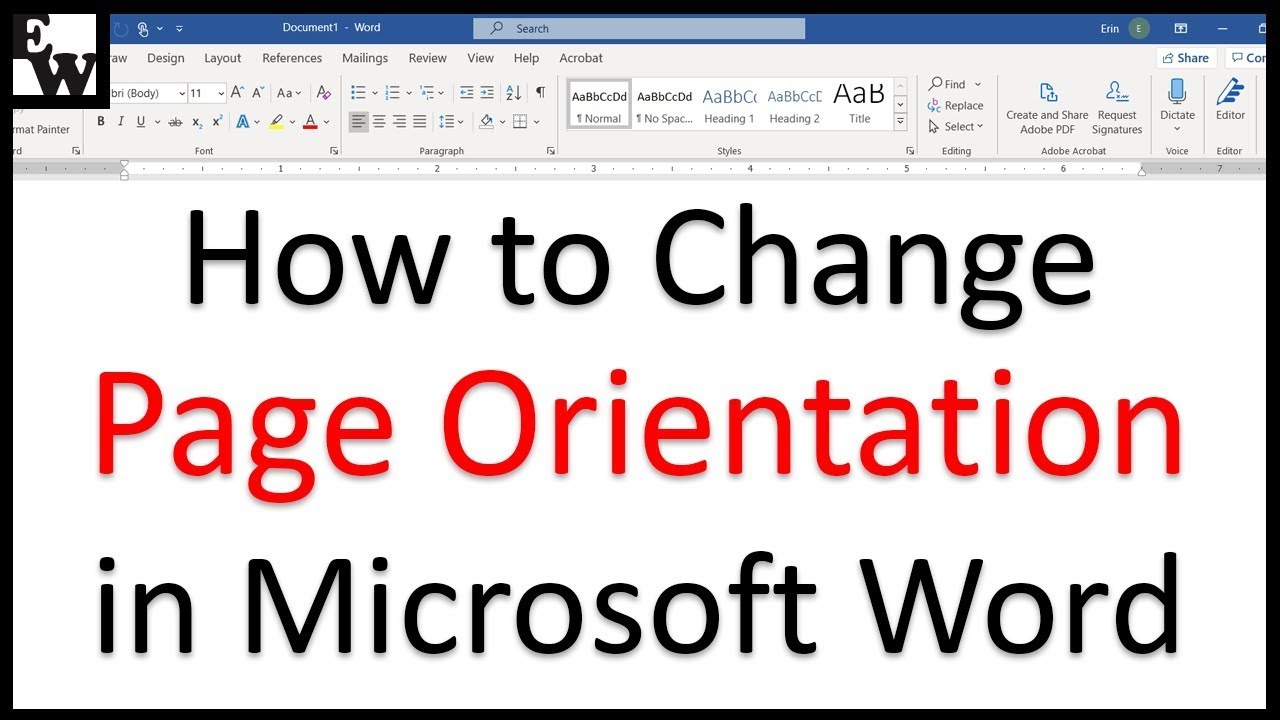
Task: Switch to the View tab
Action: pos(481,58)
